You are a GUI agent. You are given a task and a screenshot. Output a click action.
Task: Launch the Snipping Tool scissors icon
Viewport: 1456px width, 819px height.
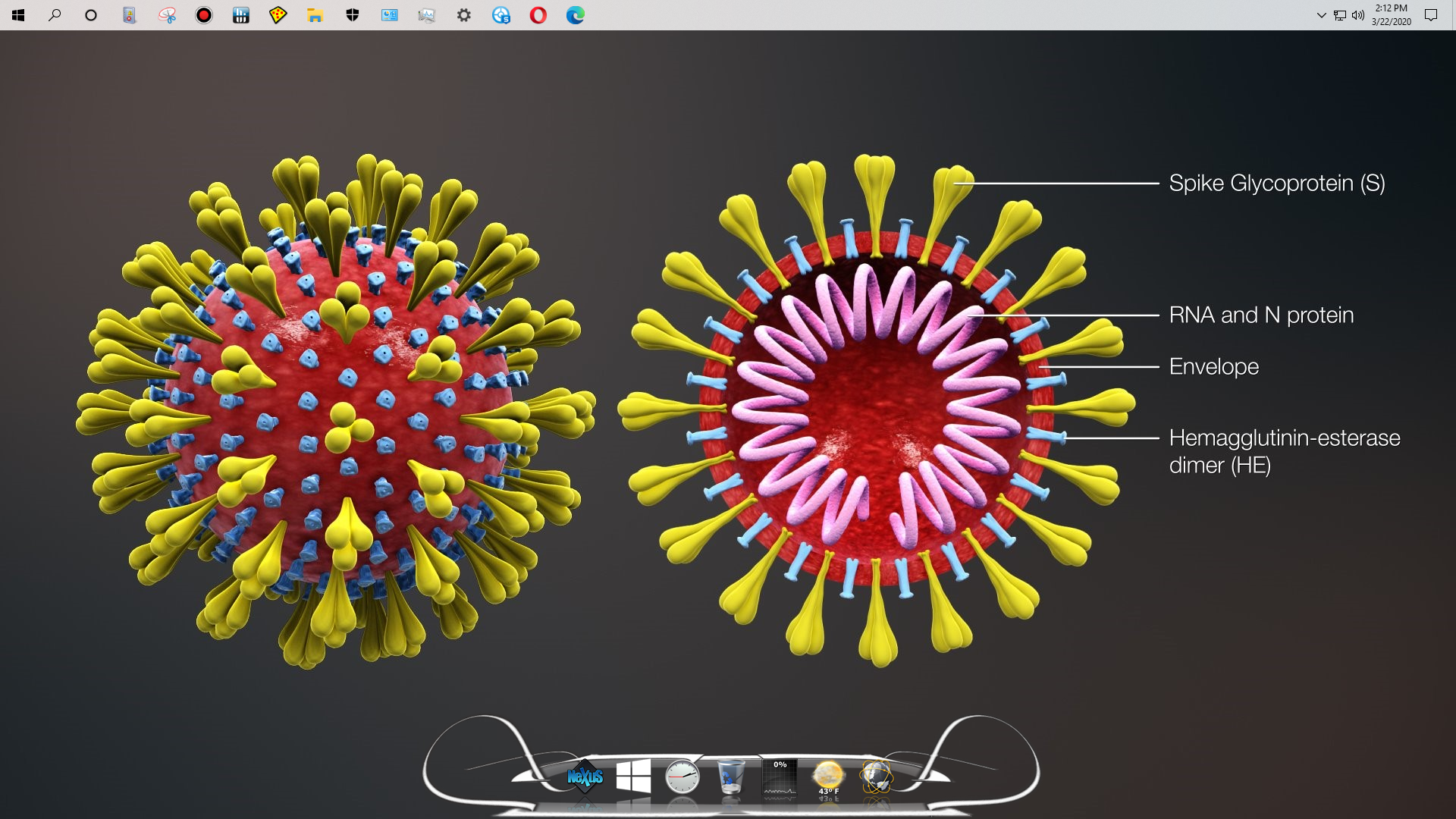167,15
